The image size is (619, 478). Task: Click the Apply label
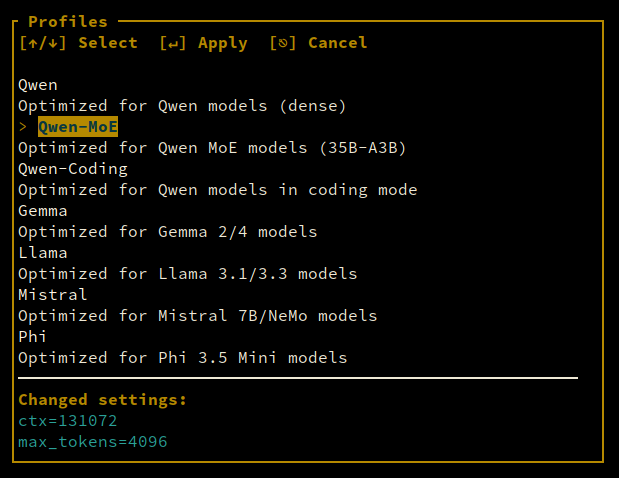coord(223,43)
